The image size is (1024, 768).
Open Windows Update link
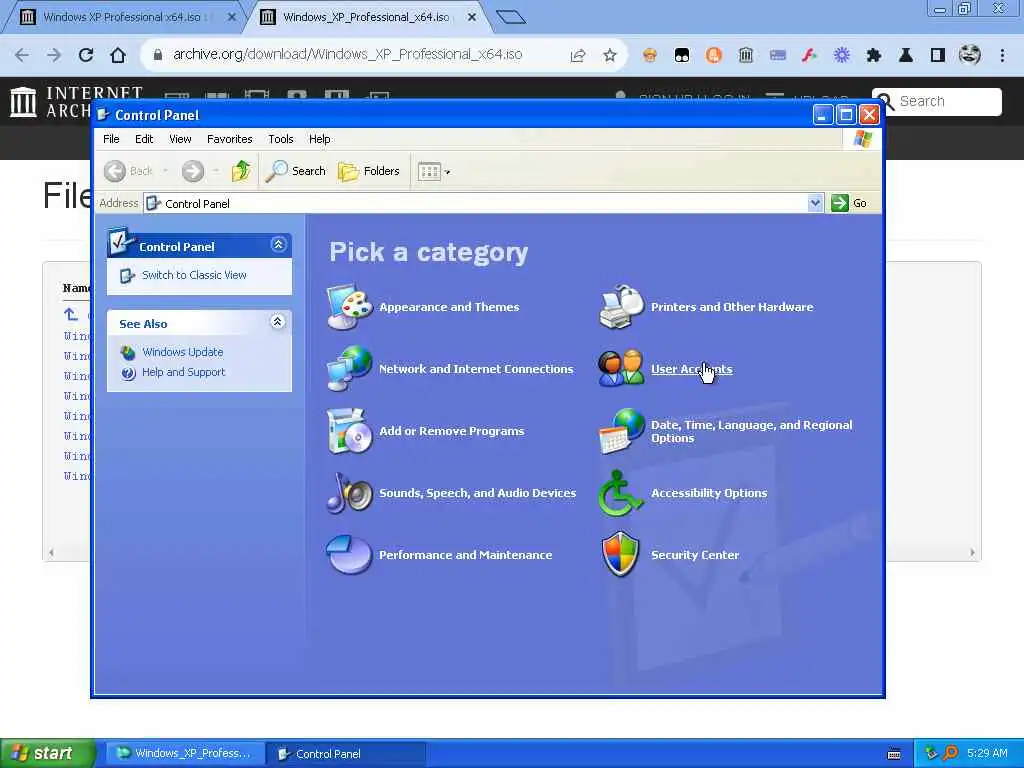[182, 352]
